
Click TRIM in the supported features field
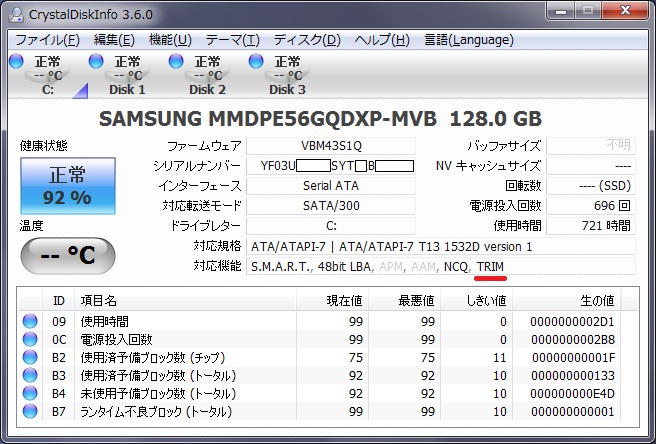(x=490, y=267)
